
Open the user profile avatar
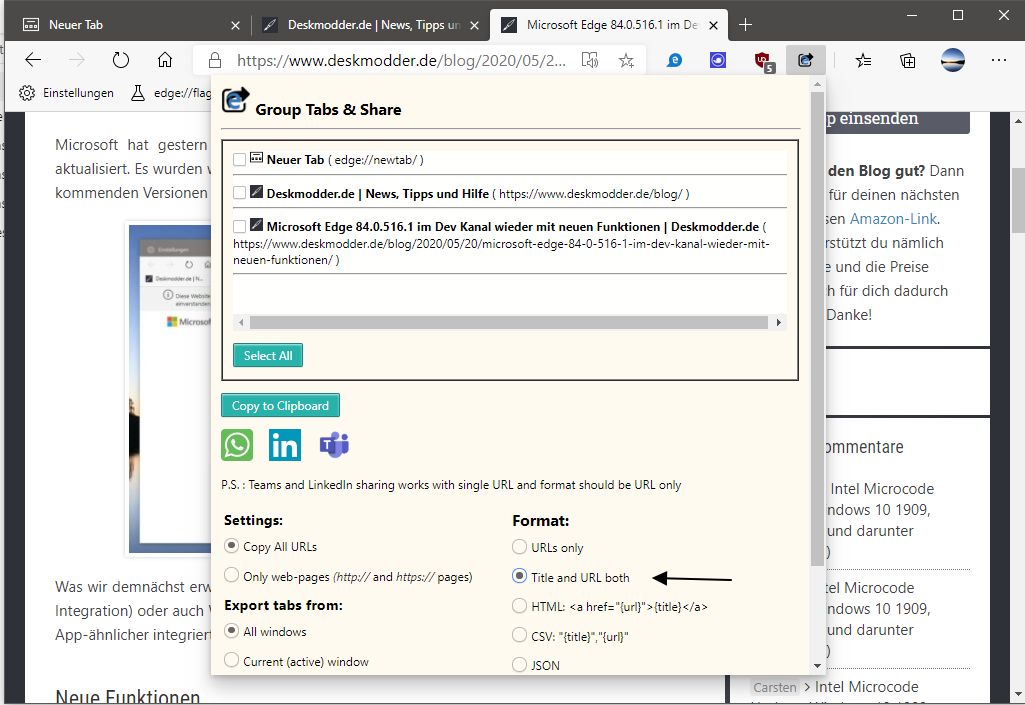[952, 60]
